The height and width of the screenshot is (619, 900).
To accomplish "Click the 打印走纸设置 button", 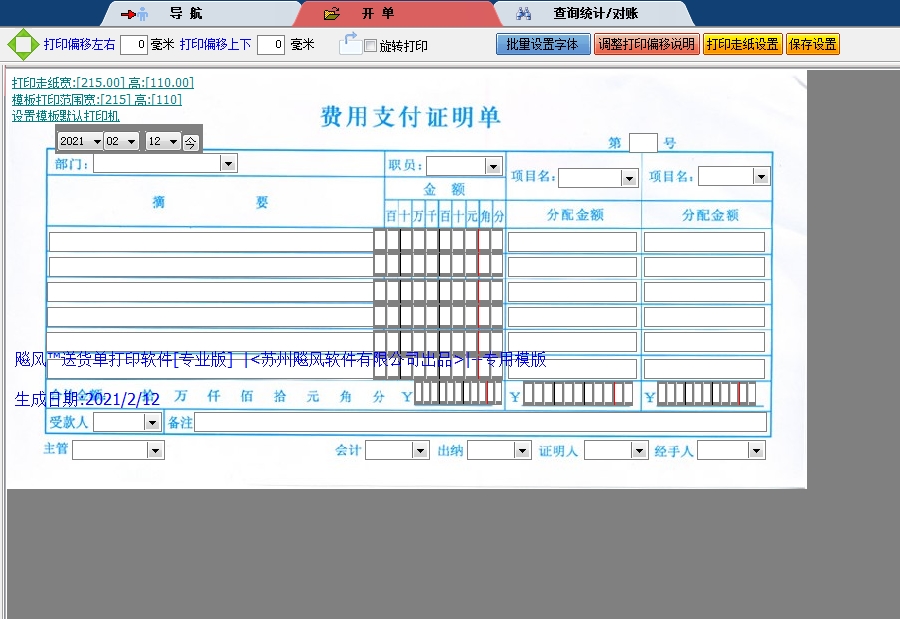I will pos(744,44).
